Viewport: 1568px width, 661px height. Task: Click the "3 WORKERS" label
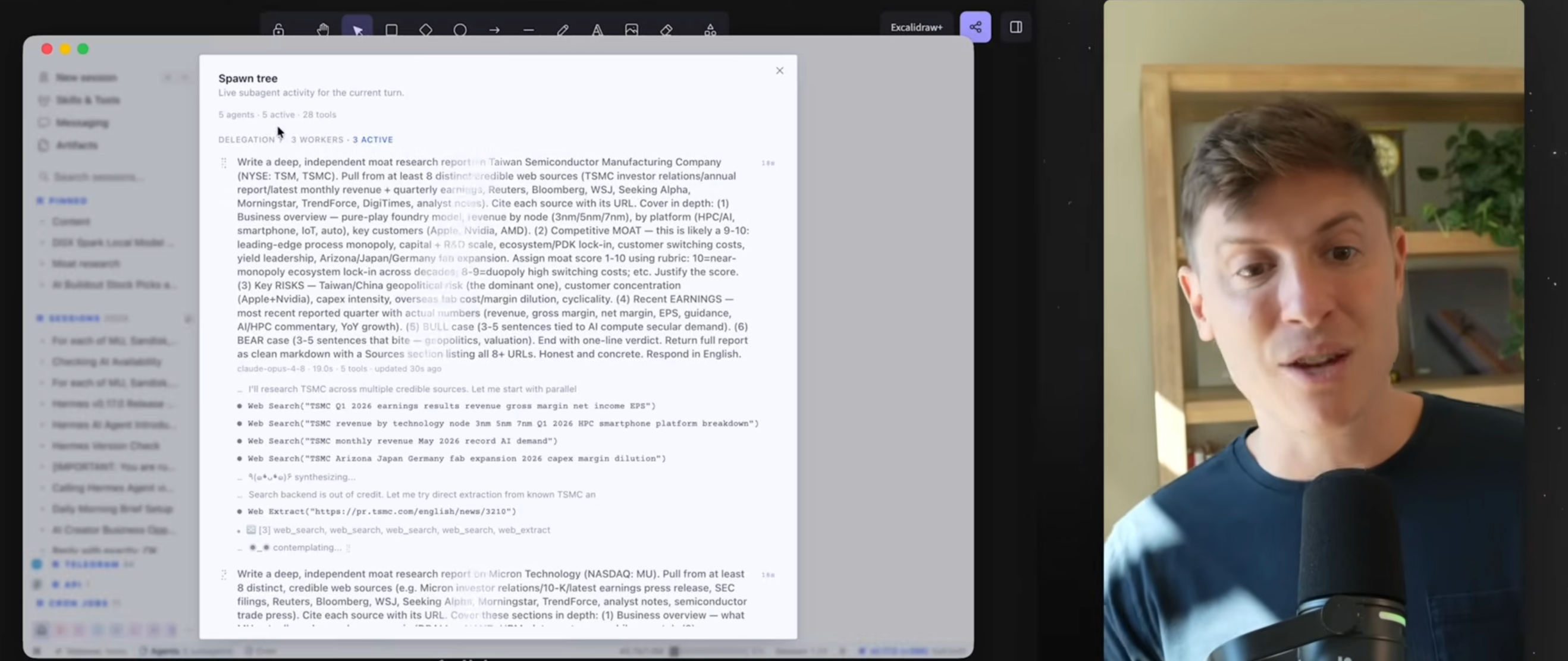[317, 139]
